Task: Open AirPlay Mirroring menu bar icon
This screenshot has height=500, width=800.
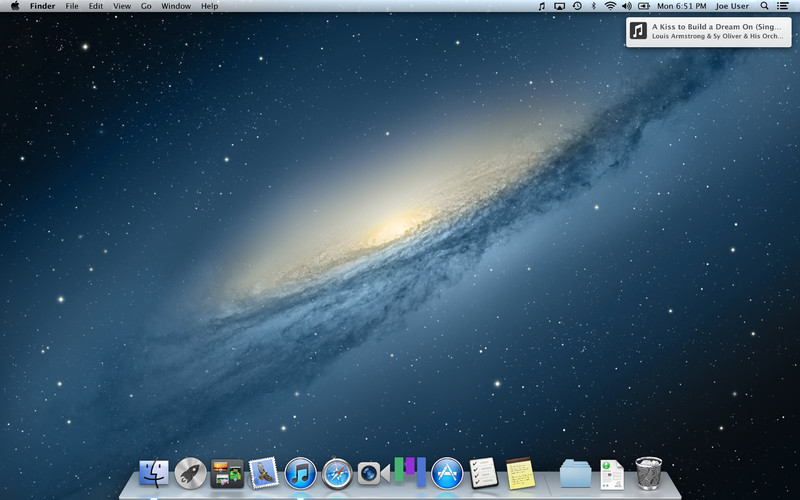Action: point(560,6)
